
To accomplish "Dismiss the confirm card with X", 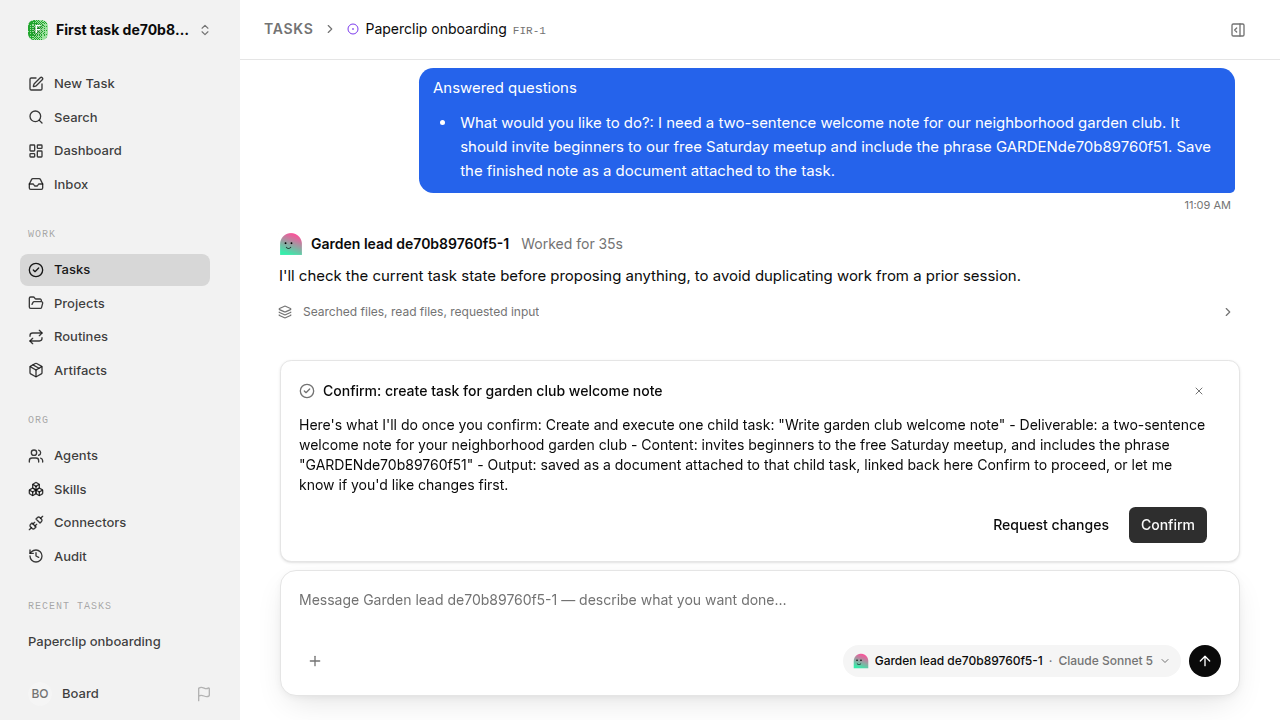I will click(1199, 391).
